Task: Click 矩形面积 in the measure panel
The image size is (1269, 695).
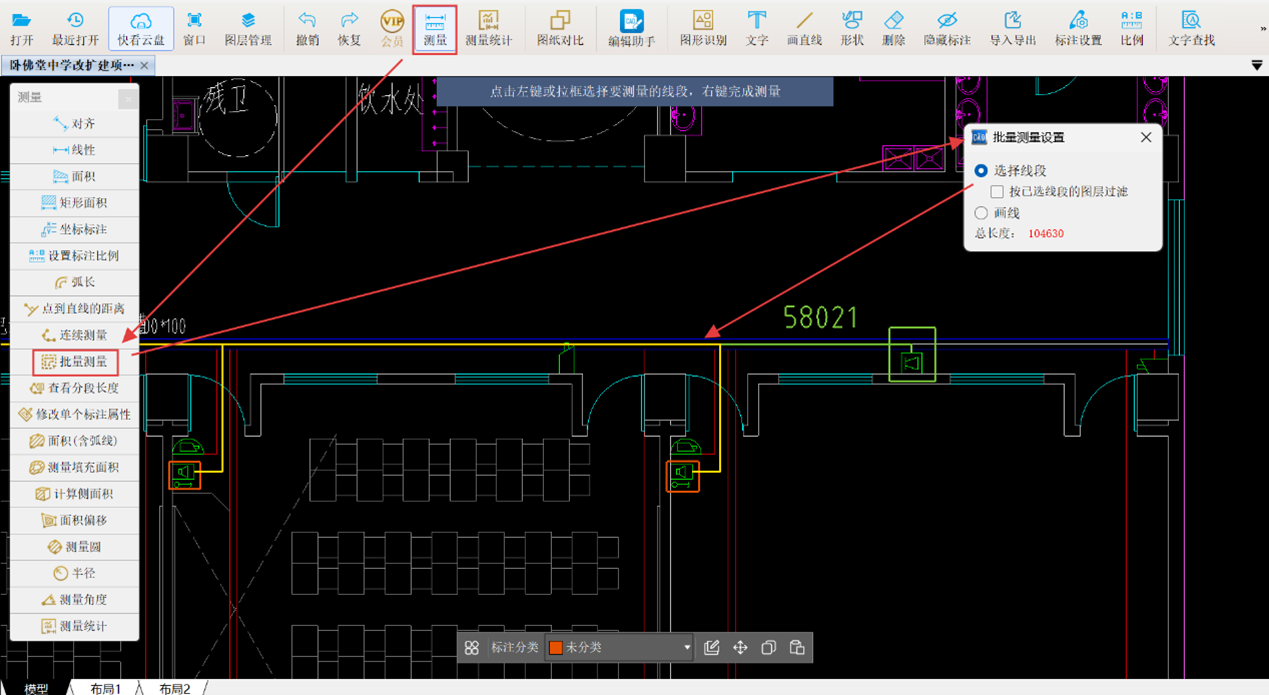Action: [75, 203]
